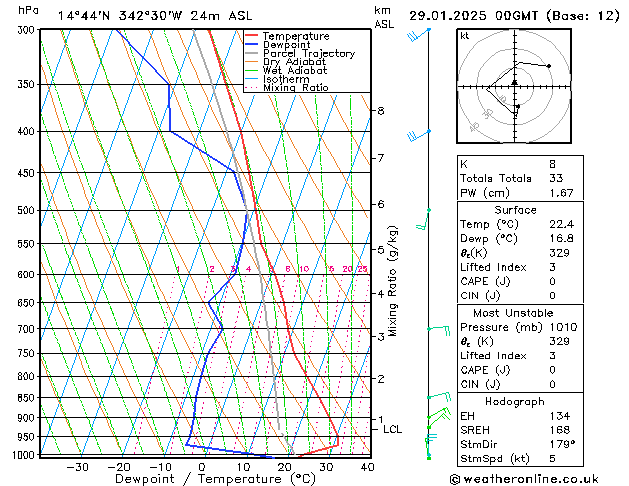The image size is (629, 486).
Task: Click the wind barb at 300 hPa
Action: [418, 34]
